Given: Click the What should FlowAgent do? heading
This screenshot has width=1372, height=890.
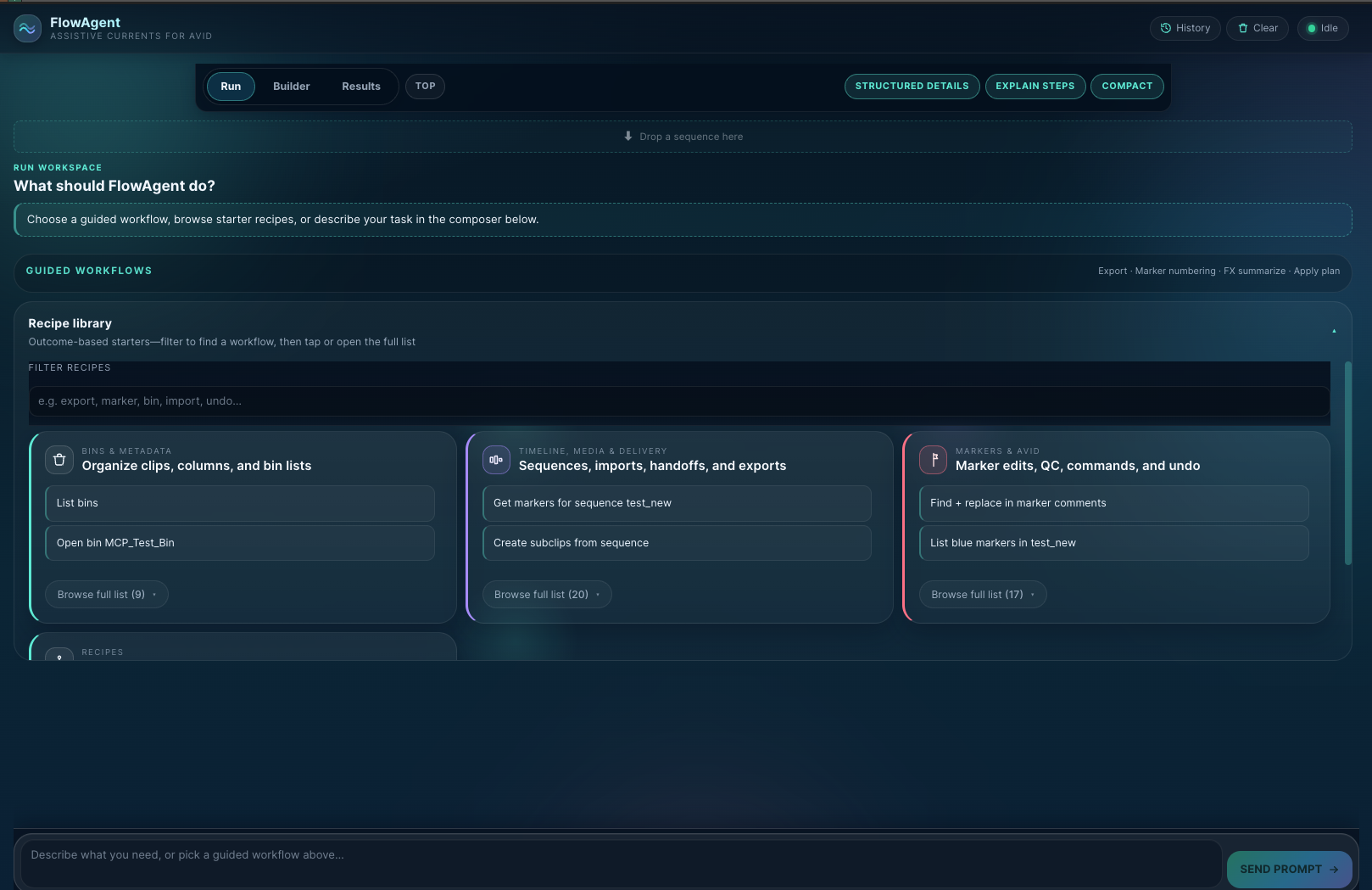Looking at the screenshot, I should [114, 186].
